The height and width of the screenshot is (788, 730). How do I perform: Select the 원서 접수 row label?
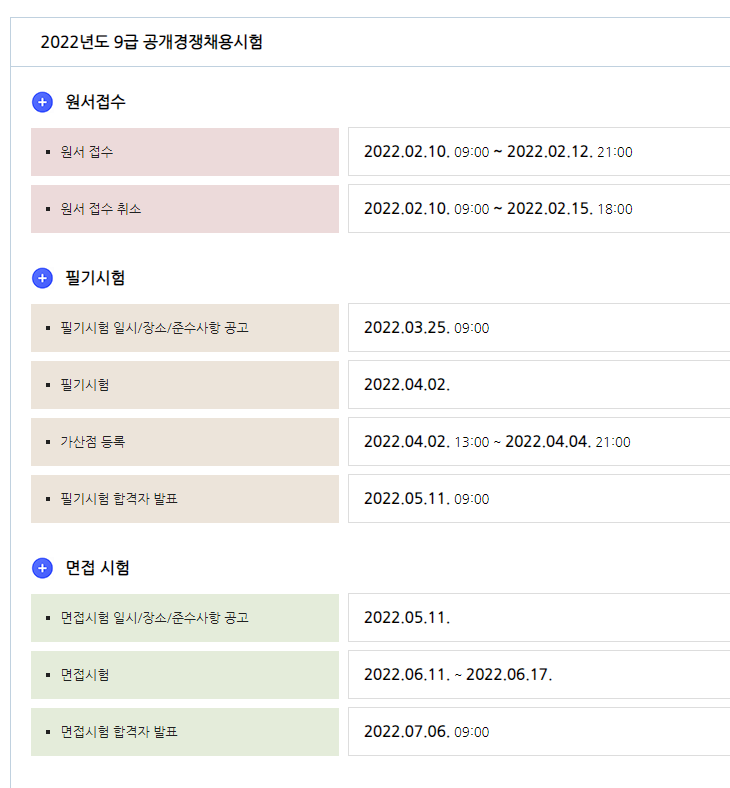pyautogui.click(x=87, y=152)
